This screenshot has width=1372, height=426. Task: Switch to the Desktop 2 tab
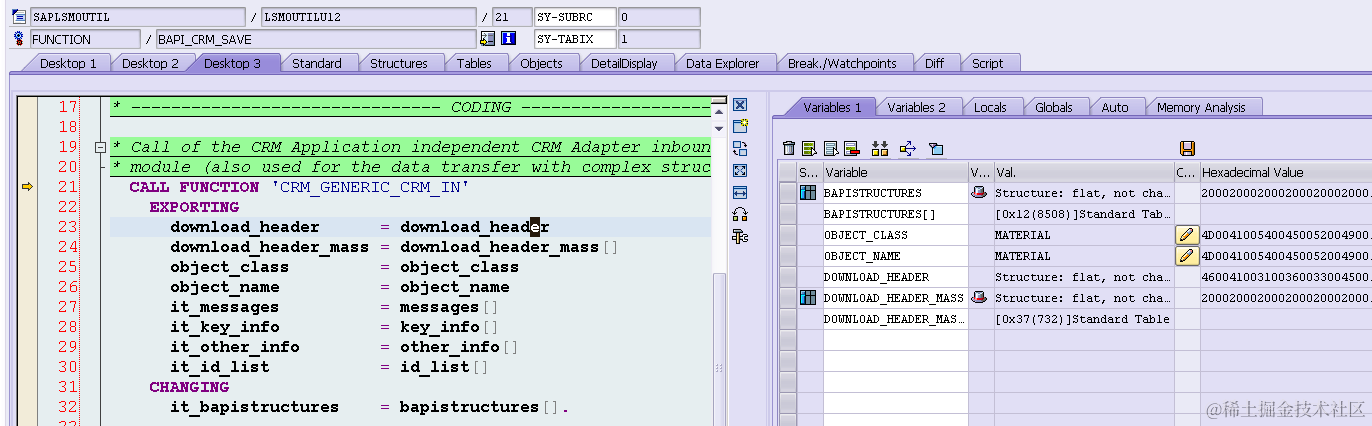click(150, 63)
